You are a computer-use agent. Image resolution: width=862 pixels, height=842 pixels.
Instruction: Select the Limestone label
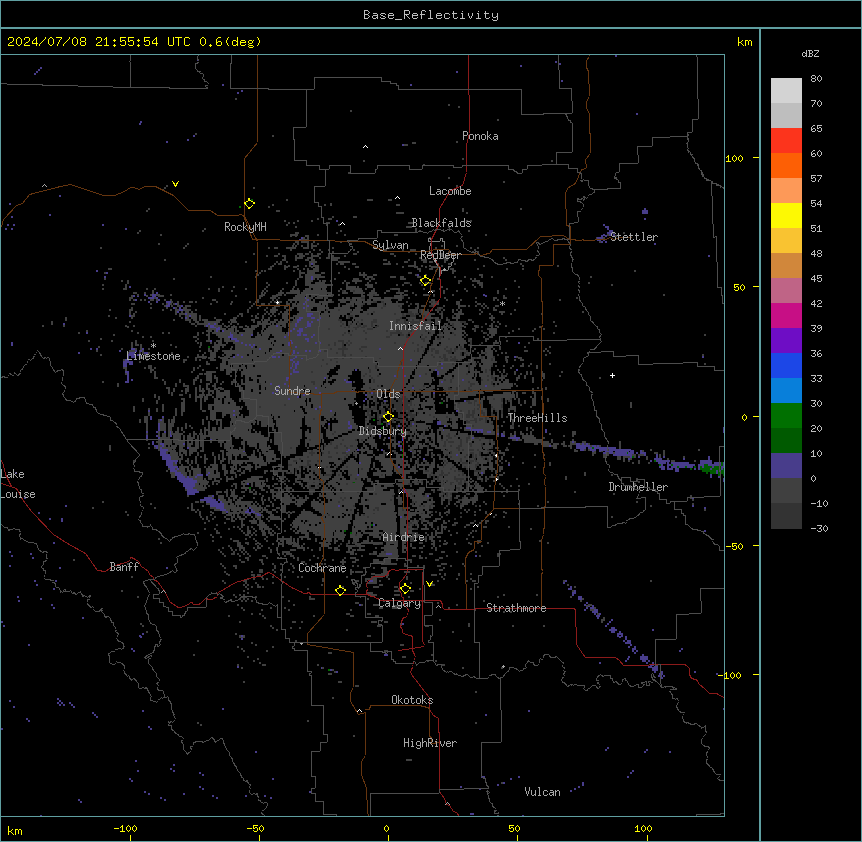153,356
